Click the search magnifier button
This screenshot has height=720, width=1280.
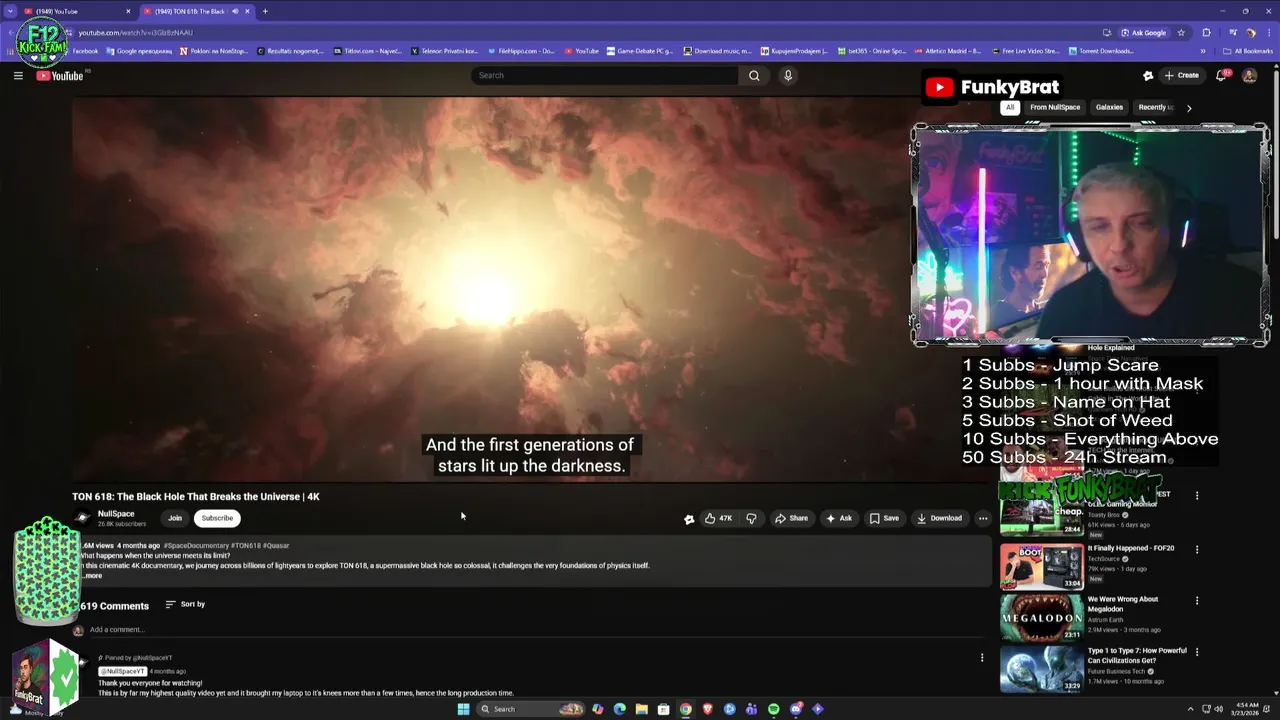click(x=754, y=75)
